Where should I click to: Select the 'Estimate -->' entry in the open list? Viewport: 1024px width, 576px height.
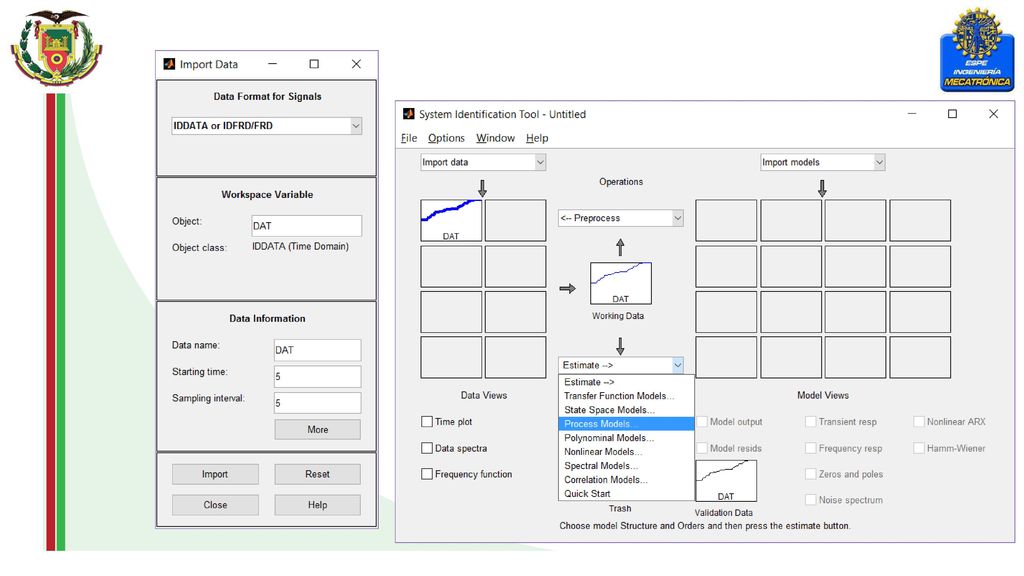point(626,382)
